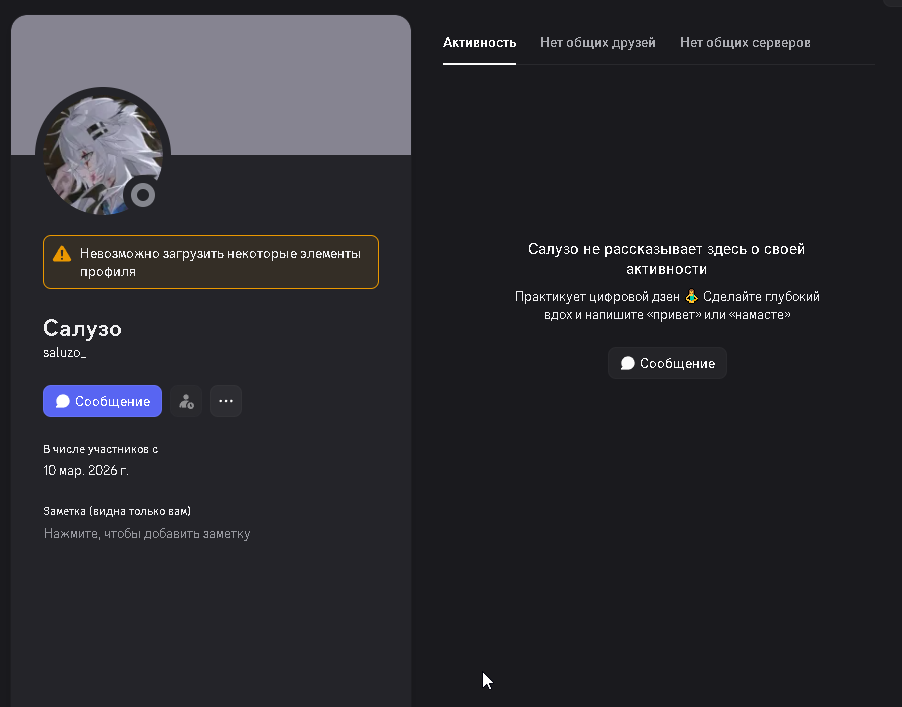
Task: Open the three-dot more options menu
Action: (x=226, y=401)
